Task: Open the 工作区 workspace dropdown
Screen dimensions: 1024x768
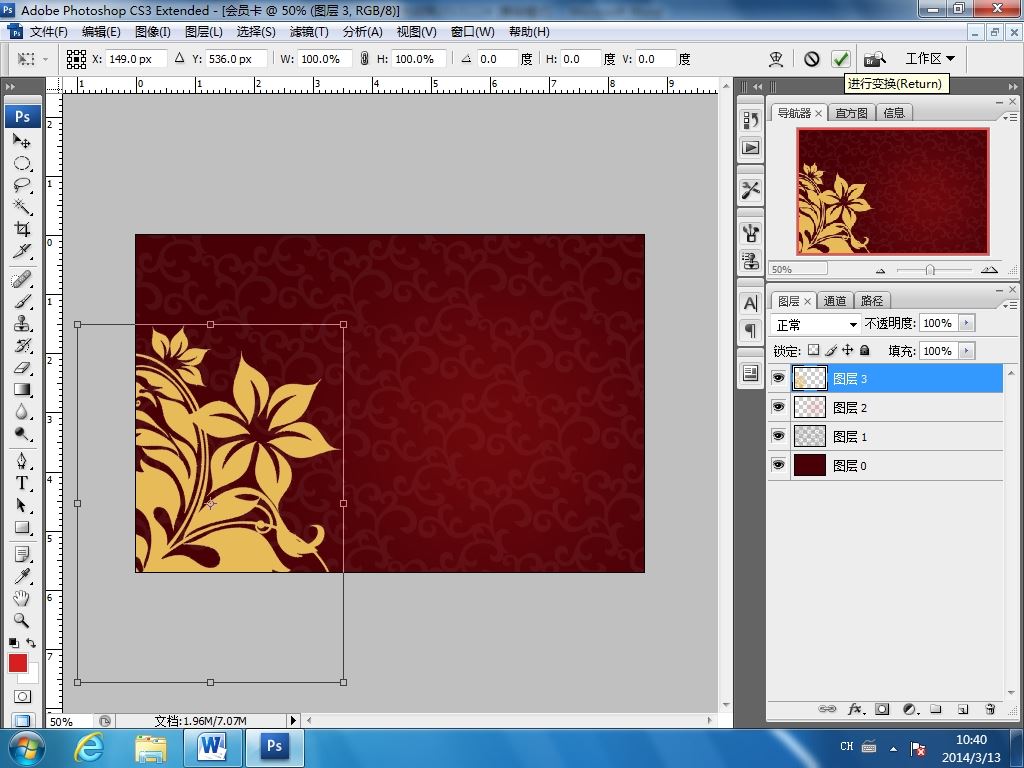Action: pyautogui.click(x=930, y=59)
